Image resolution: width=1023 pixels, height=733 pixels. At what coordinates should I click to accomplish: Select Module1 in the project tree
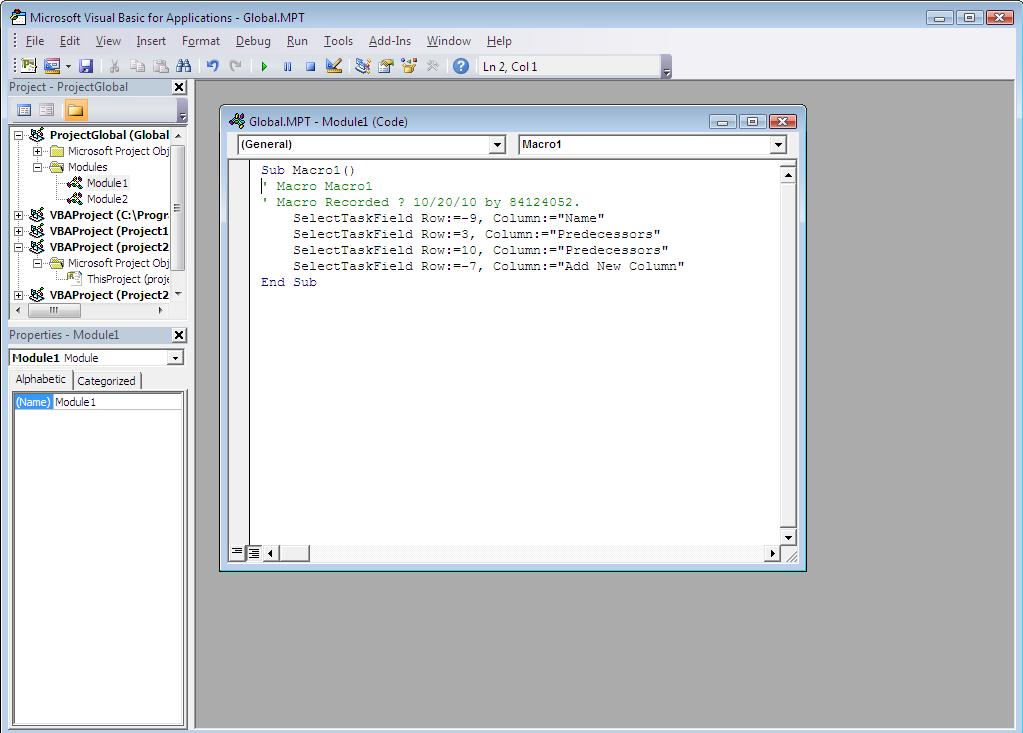tap(108, 183)
